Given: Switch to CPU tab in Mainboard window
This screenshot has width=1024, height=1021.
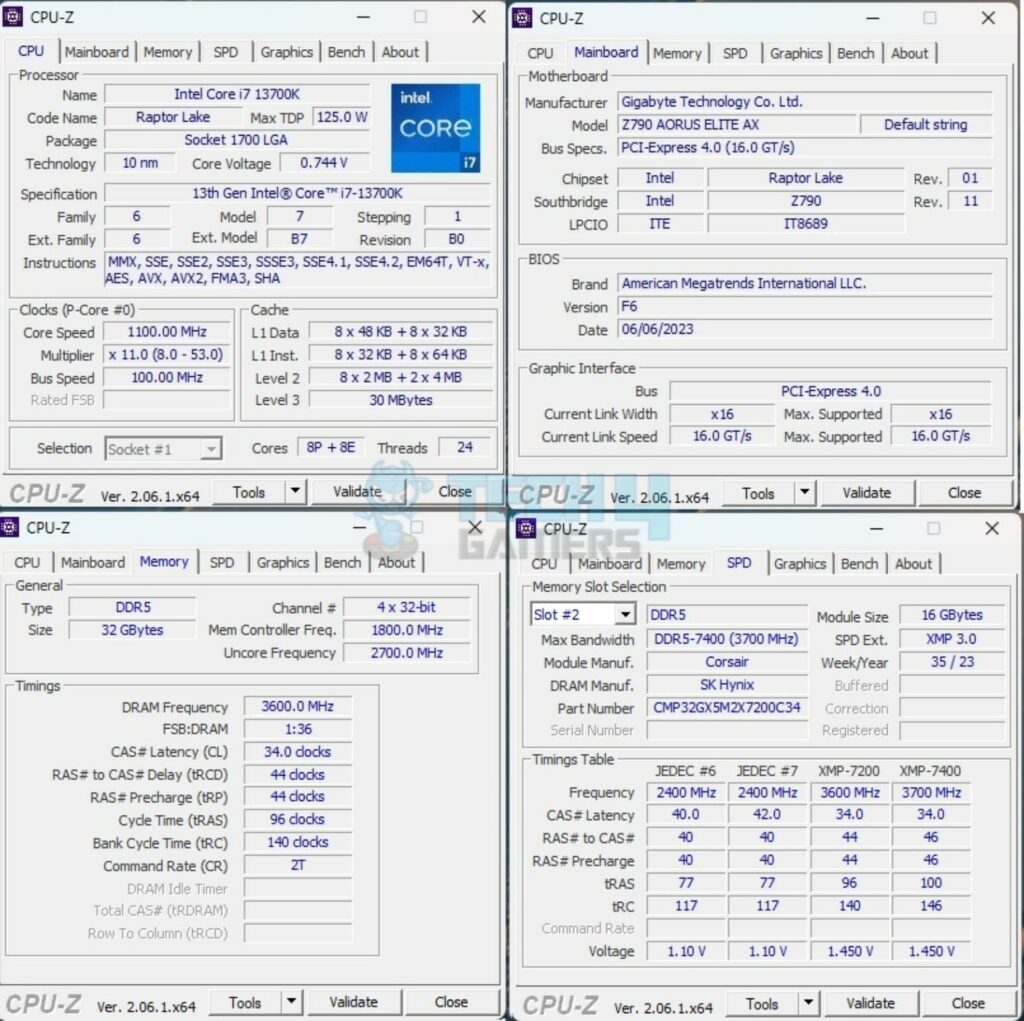Looking at the screenshot, I should coord(540,54).
